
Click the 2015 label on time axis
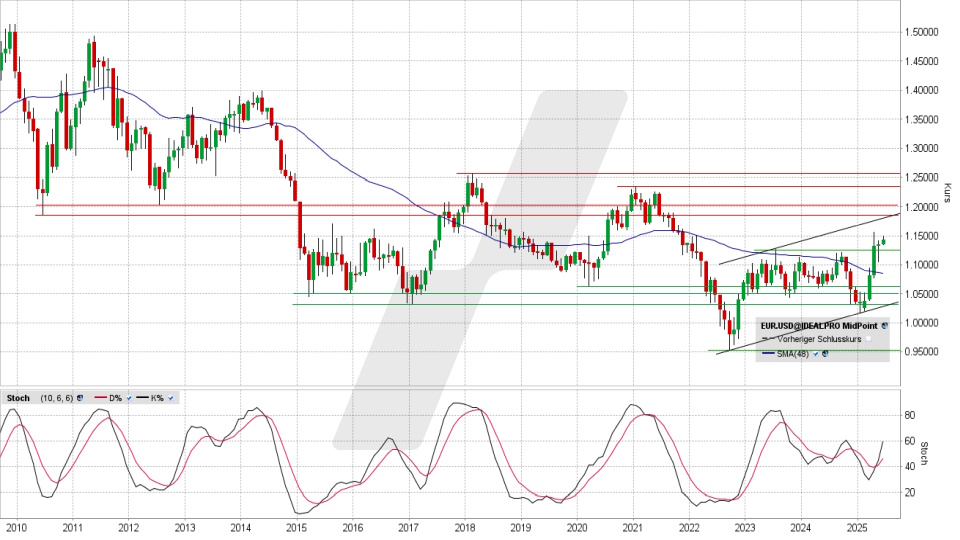[x=296, y=527]
